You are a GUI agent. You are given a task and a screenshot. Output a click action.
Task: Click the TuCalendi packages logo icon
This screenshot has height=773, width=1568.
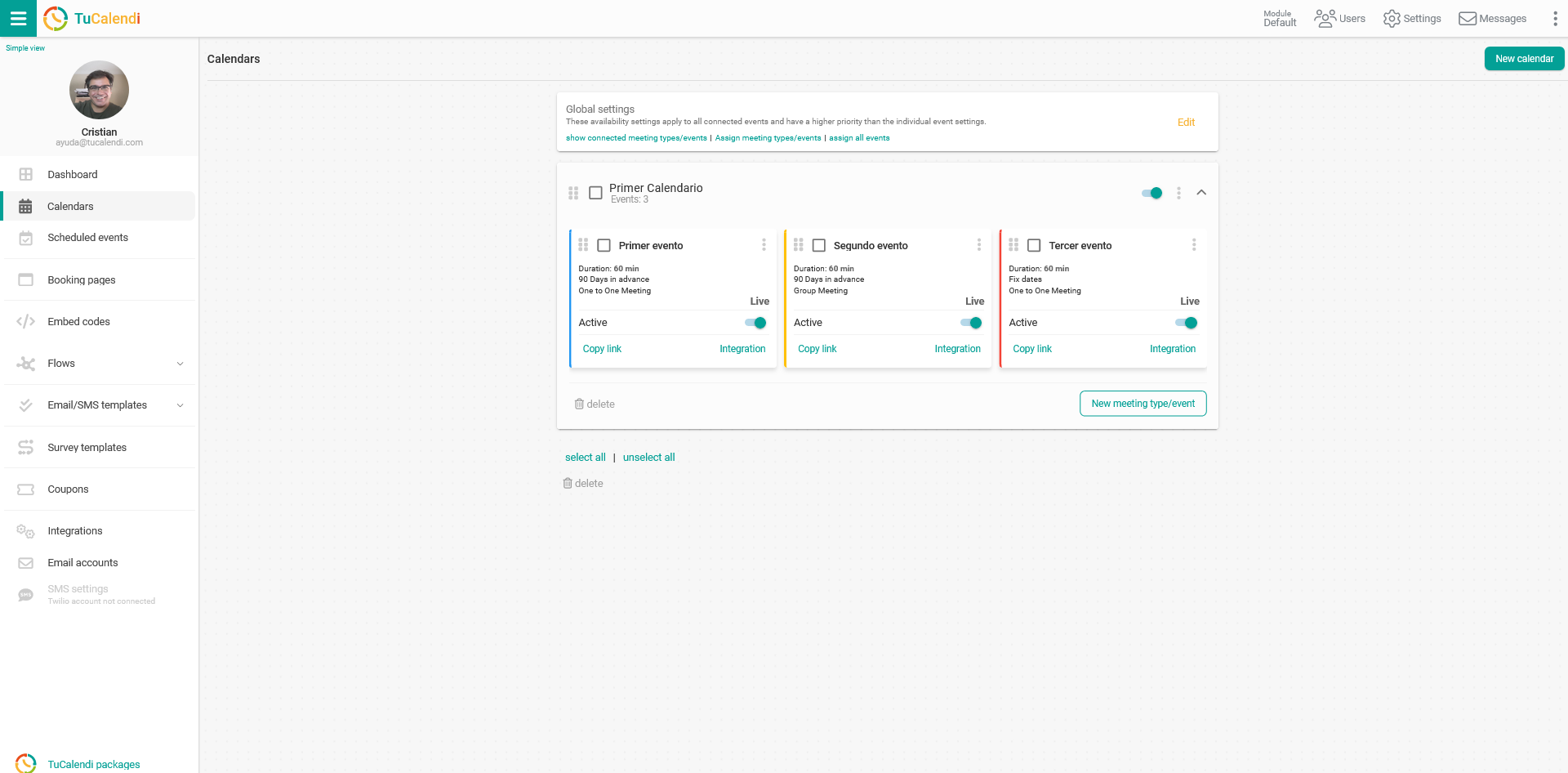[26, 763]
